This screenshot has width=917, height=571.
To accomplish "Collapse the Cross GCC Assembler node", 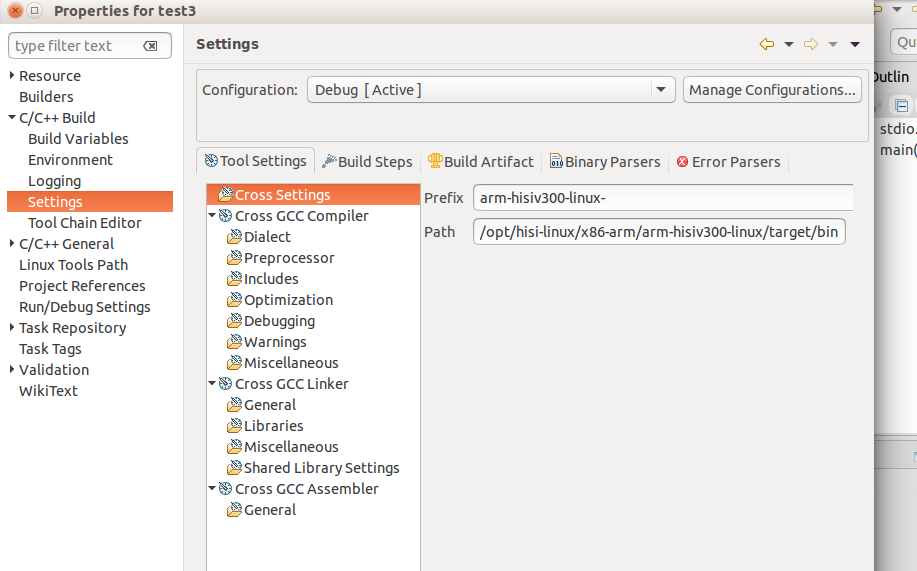I will [212, 488].
